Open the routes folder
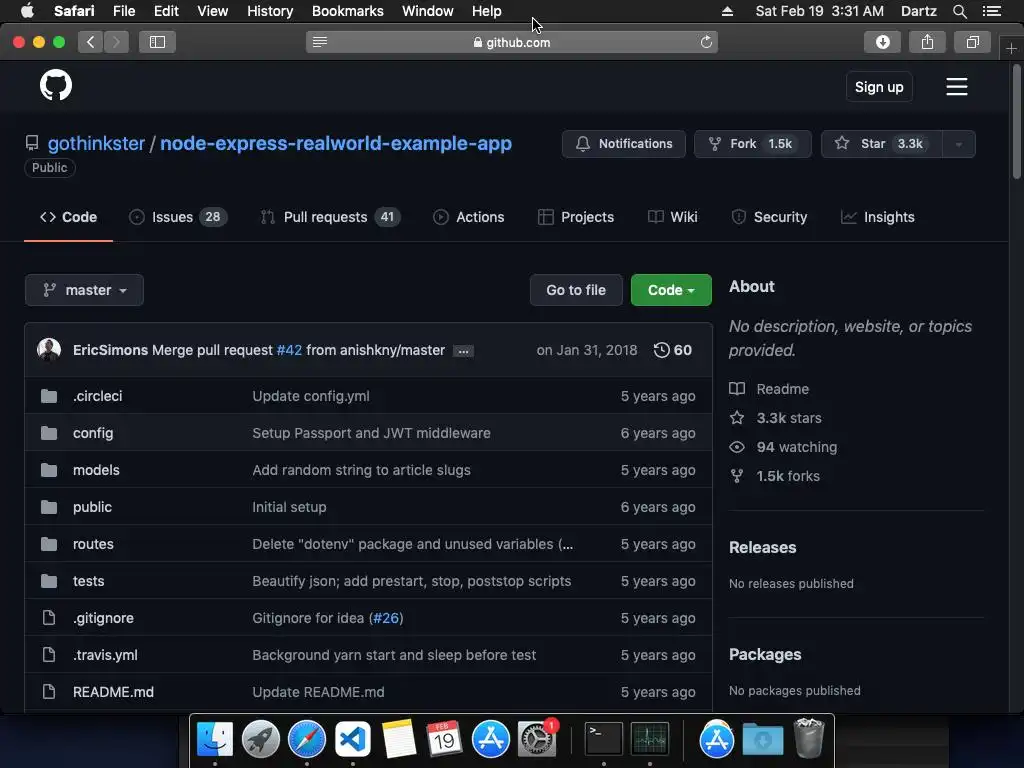 pos(93,544)
